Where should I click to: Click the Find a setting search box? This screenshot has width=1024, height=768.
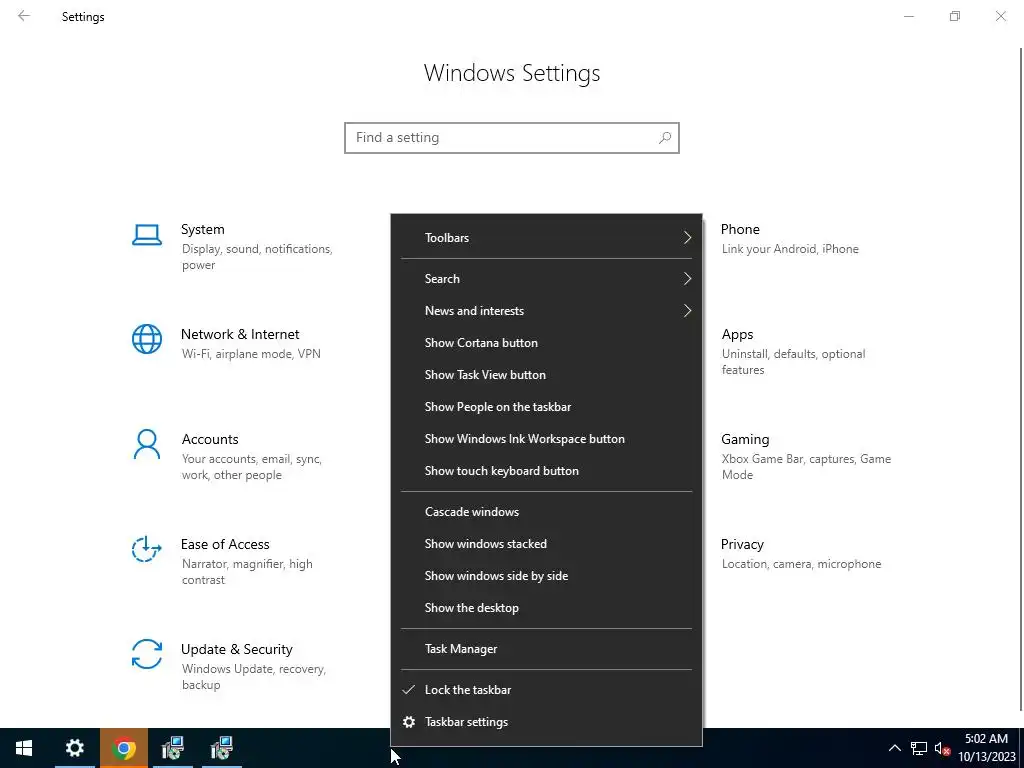coord(512,138)
